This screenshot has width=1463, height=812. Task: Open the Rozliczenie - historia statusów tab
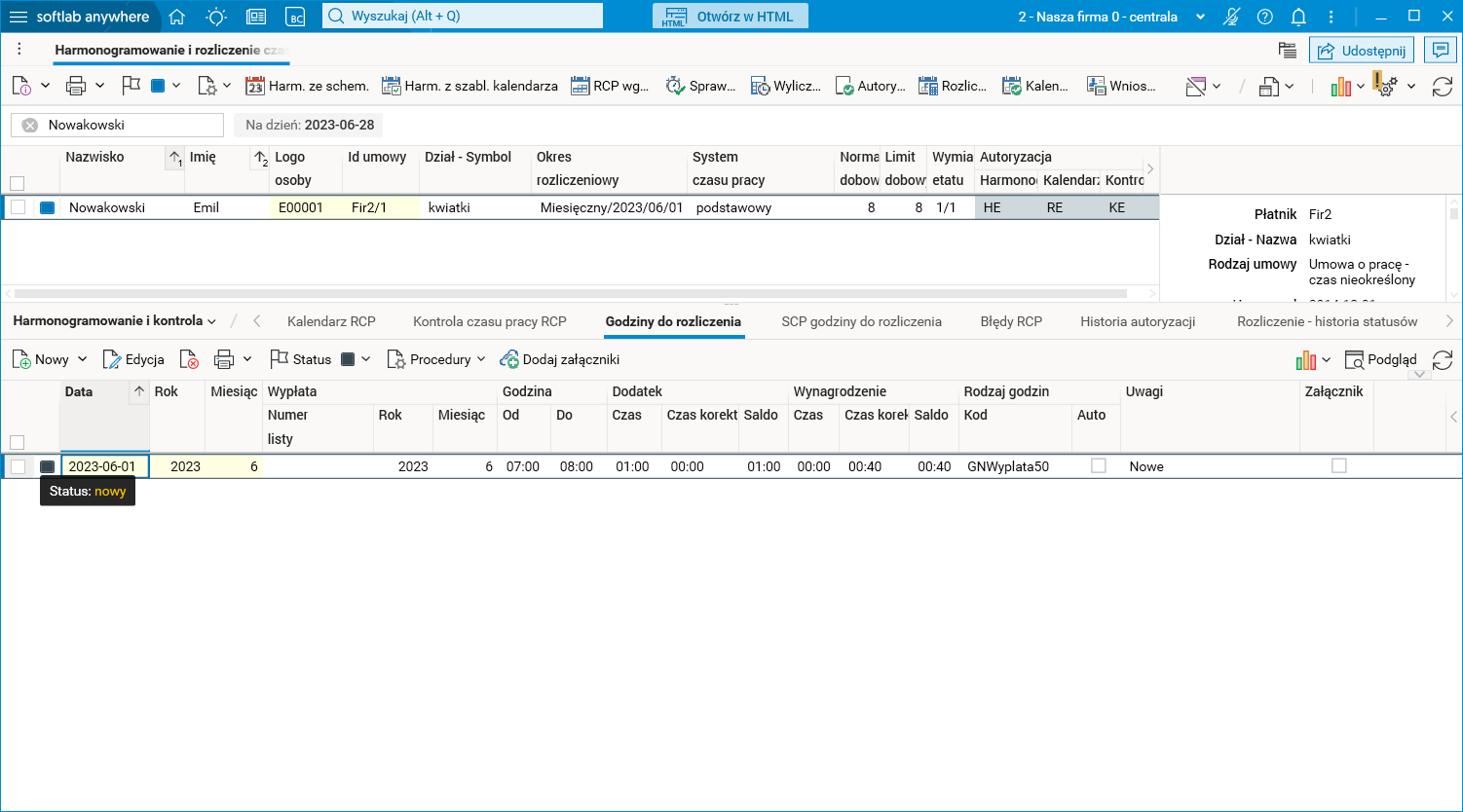pyautogui.click(x=1328, y=321)
